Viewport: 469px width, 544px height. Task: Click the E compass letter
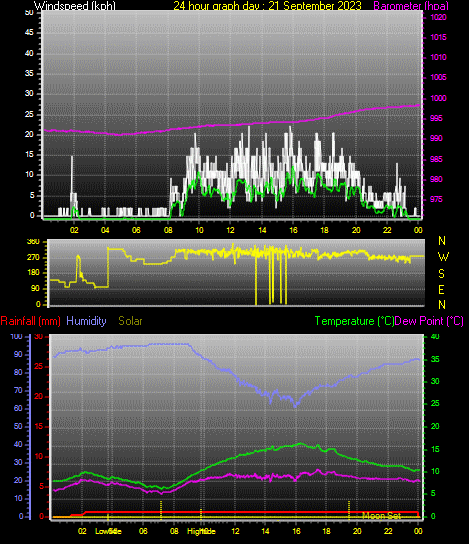pos(441,290)
